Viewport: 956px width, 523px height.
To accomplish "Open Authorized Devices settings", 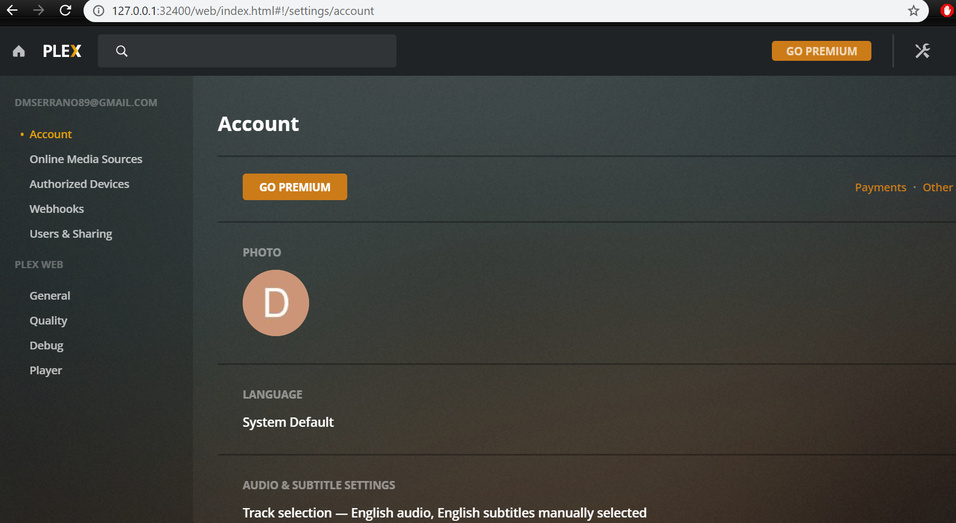I will click(79, 184).
